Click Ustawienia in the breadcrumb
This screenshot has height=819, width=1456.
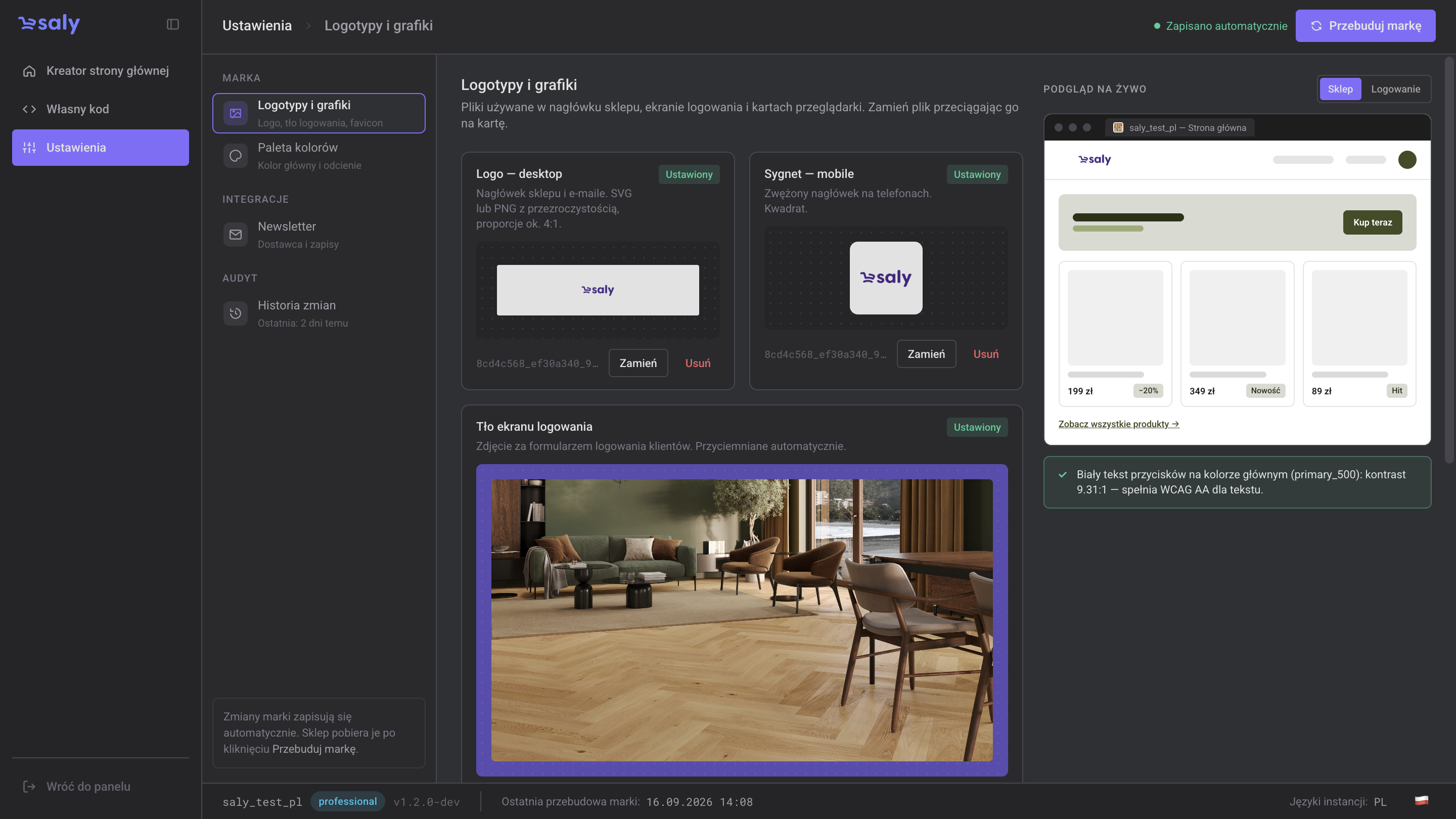257,25
